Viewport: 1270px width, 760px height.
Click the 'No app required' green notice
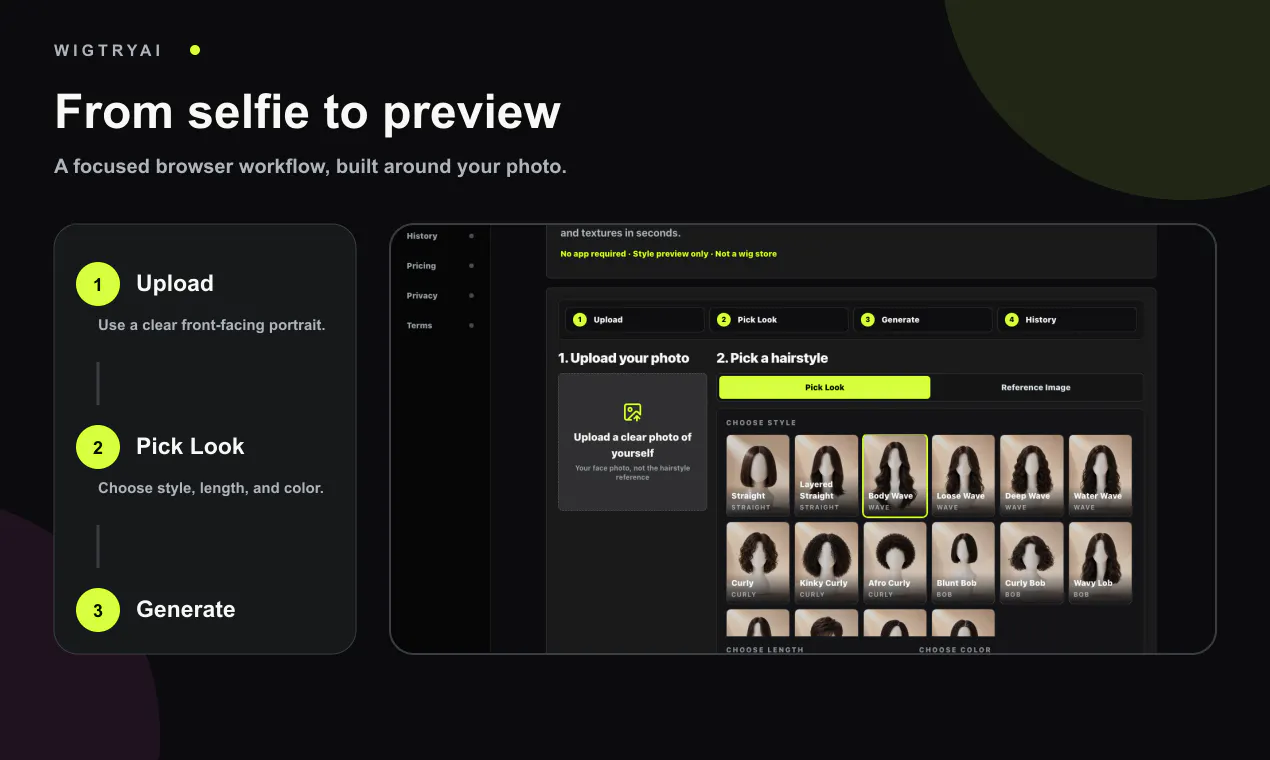(x=668, y=254)
